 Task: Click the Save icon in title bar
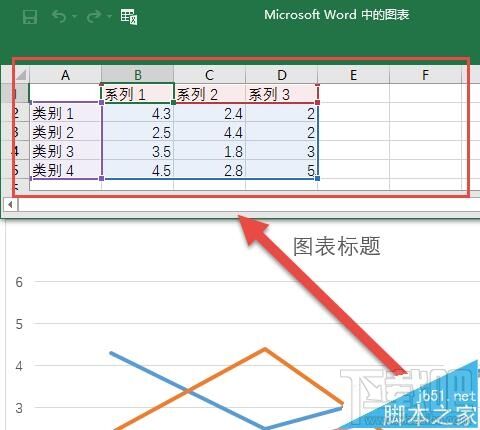(30, 17)
